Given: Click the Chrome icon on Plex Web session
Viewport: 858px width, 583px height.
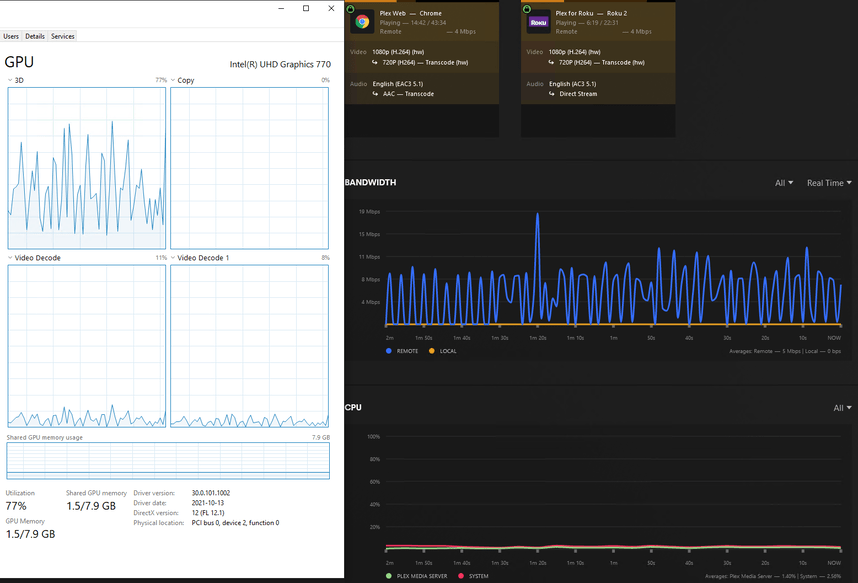Looking at the screenshot, I should point(362,22).
